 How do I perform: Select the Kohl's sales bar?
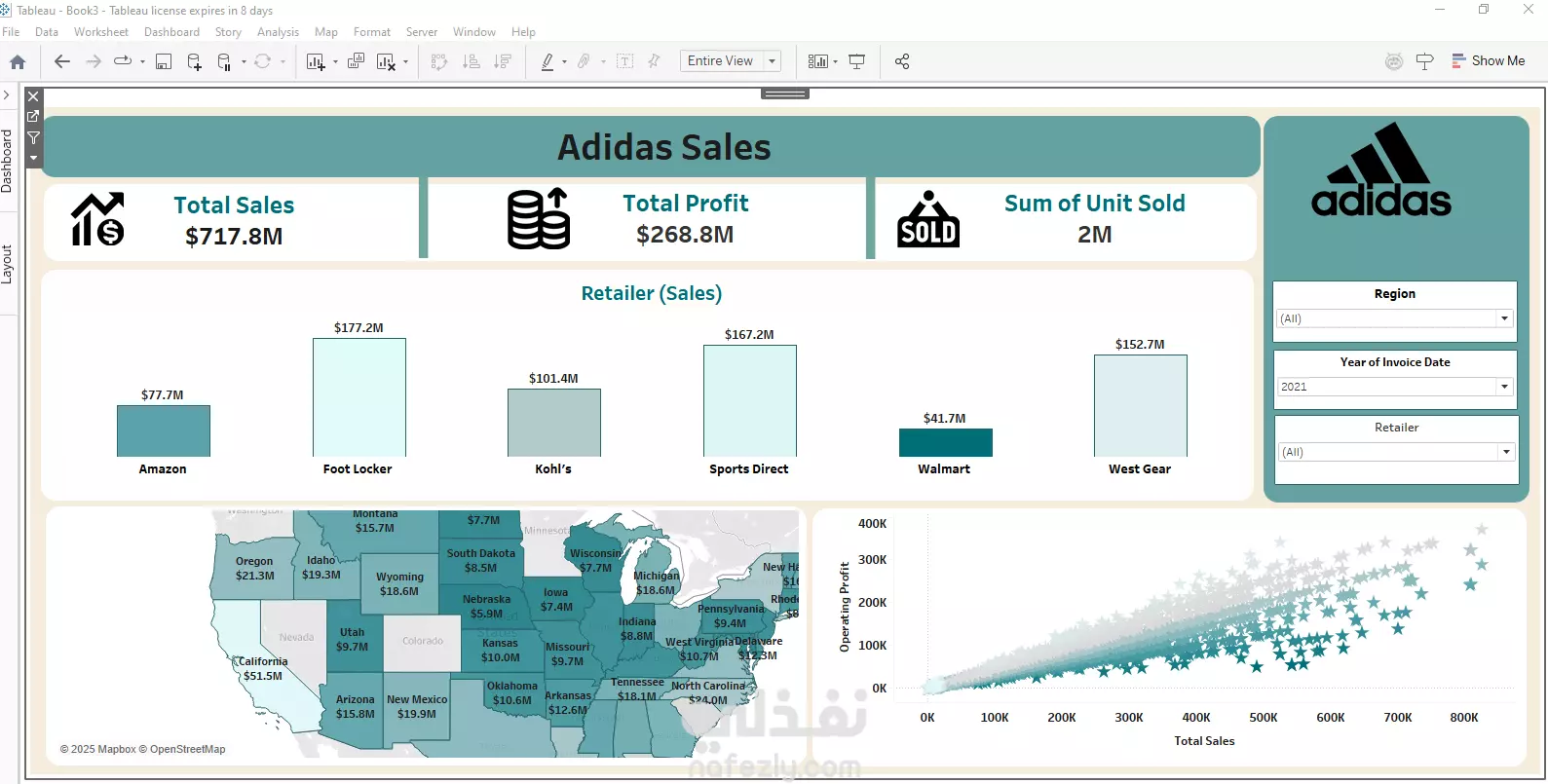[554, 423]
